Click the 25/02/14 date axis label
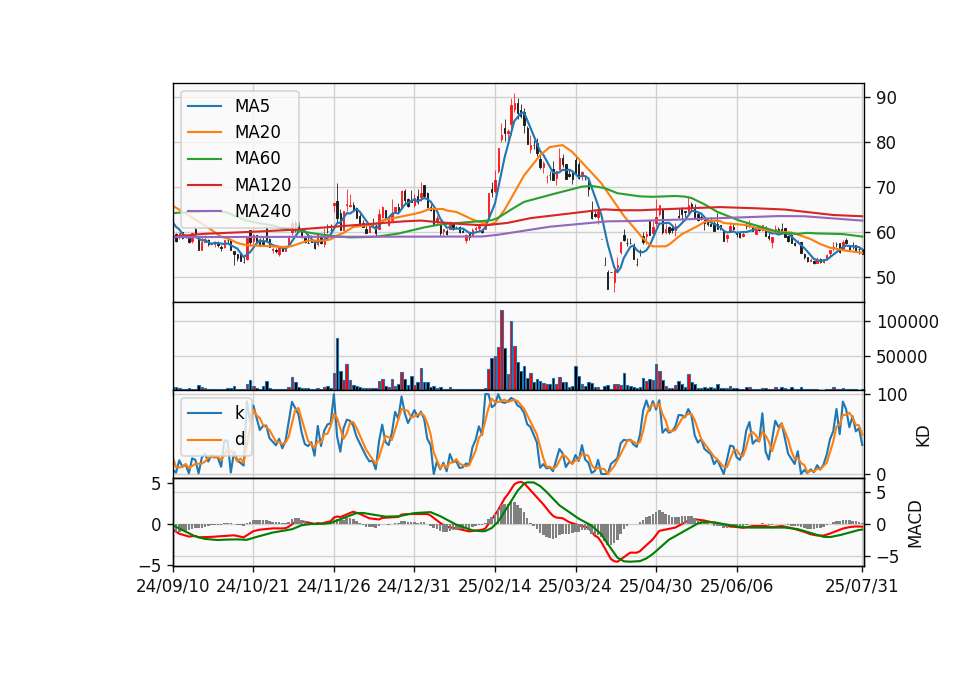 point(495,586)
